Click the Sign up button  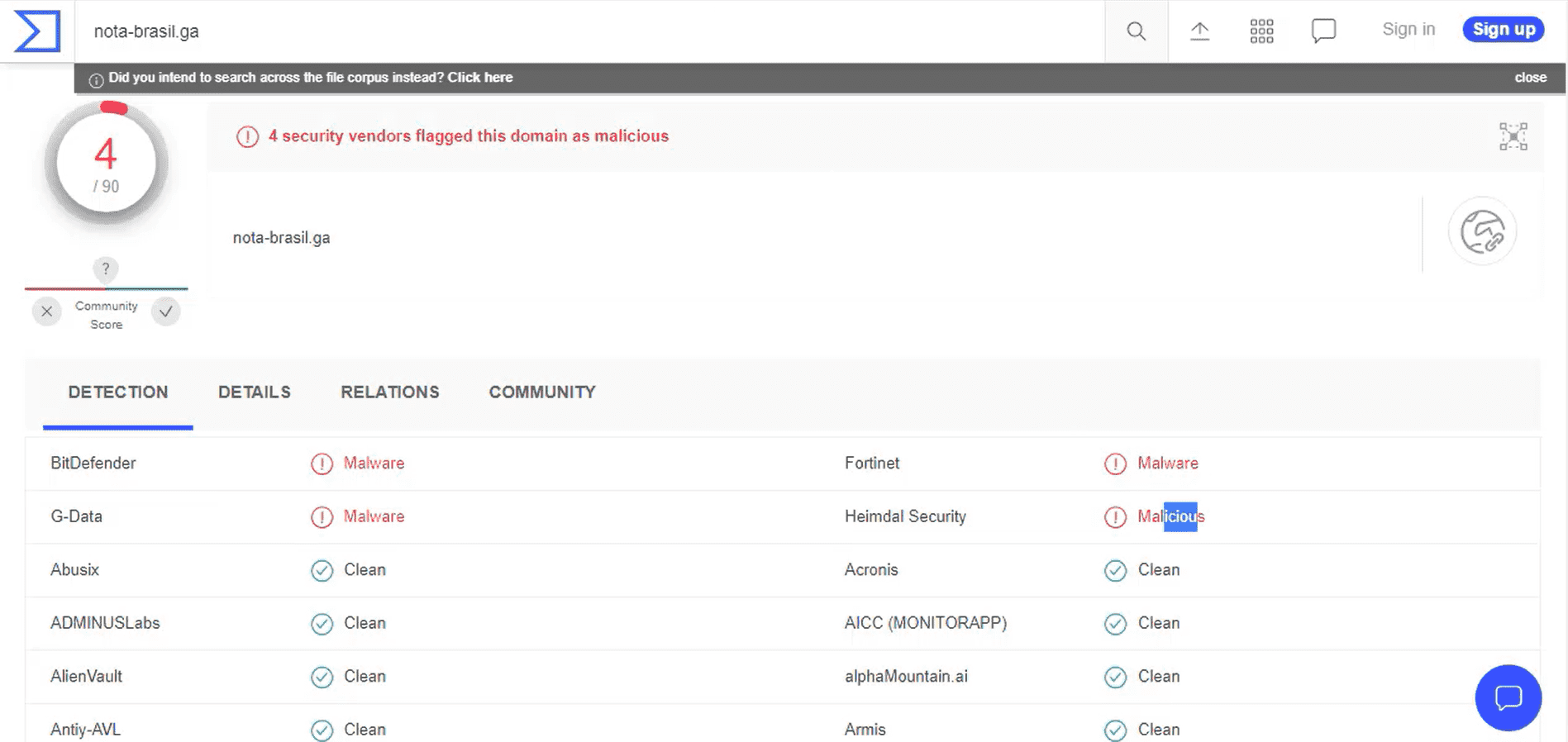[x=1504, y=29]
